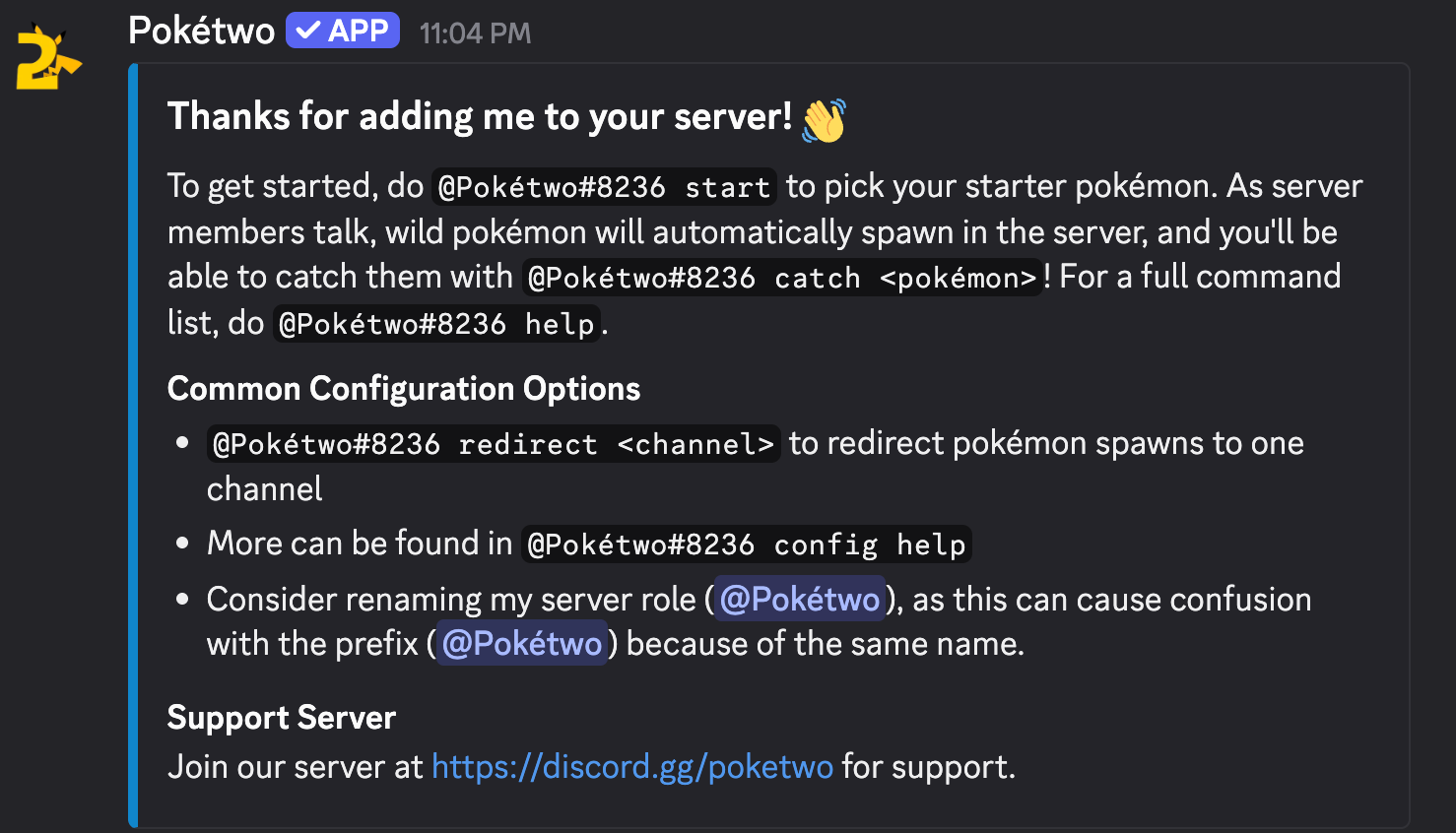Click the '@Pokétwo#8236 start' code snippet
The image size is (1456, 833).
(x=604, y=186)
